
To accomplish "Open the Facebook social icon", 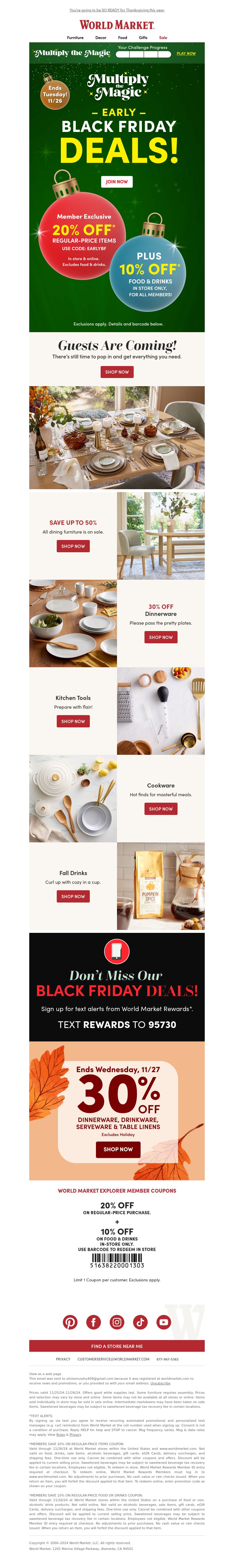I will [x=93, y=1321].
